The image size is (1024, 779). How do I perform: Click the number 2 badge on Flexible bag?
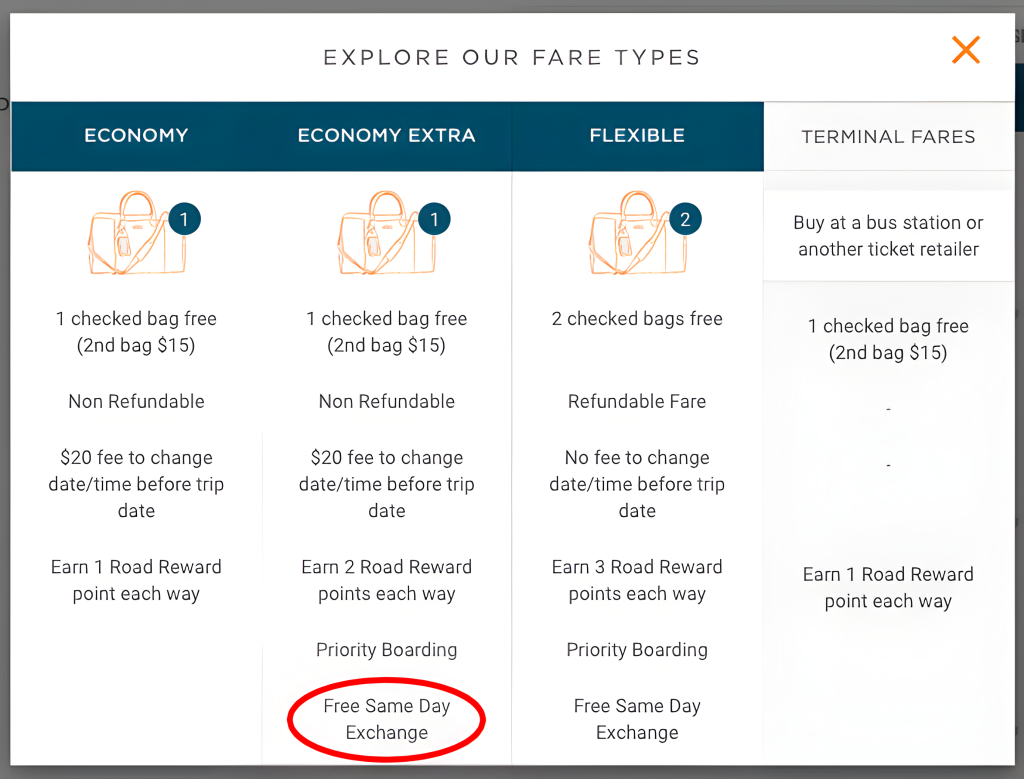685,219
